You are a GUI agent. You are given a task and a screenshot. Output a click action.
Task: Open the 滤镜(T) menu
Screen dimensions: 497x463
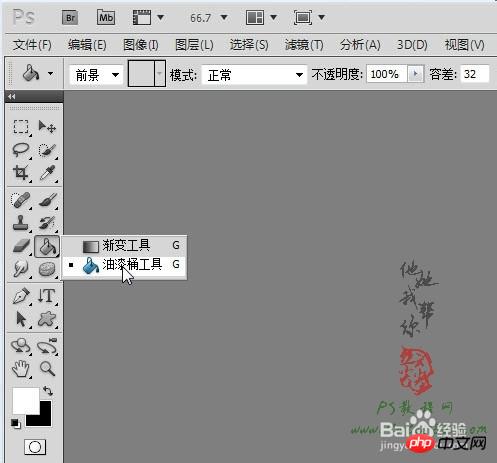[x=304, y=45]
